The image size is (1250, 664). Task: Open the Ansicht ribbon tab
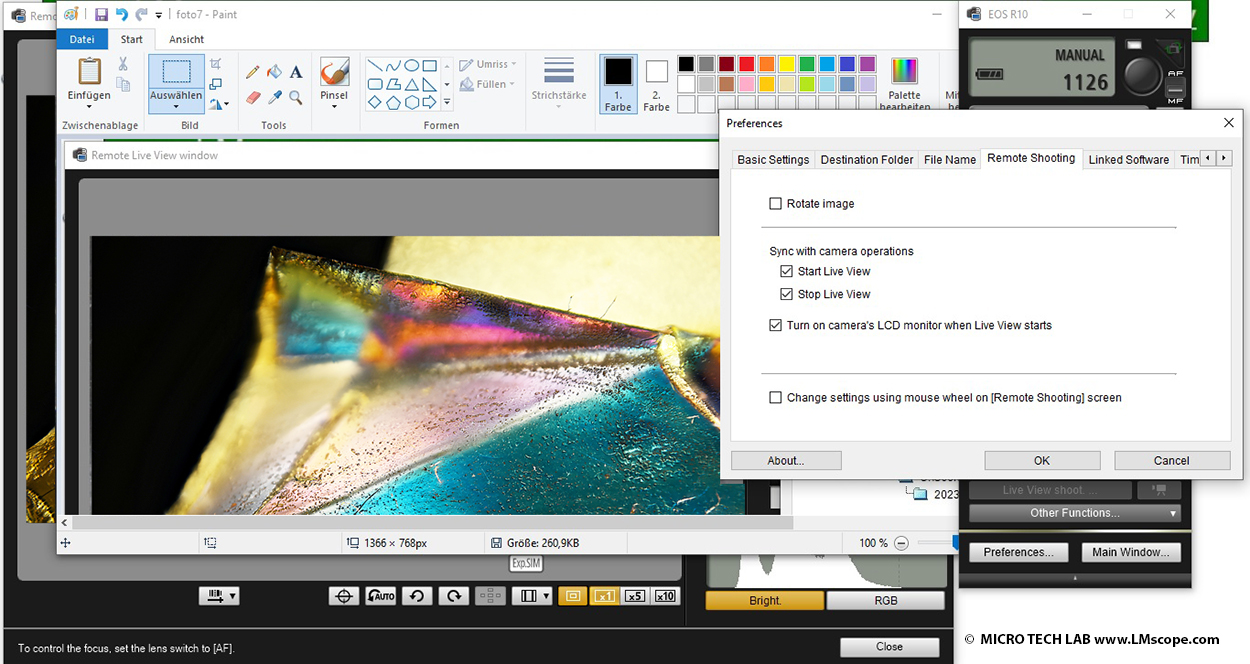coord(186,40)
